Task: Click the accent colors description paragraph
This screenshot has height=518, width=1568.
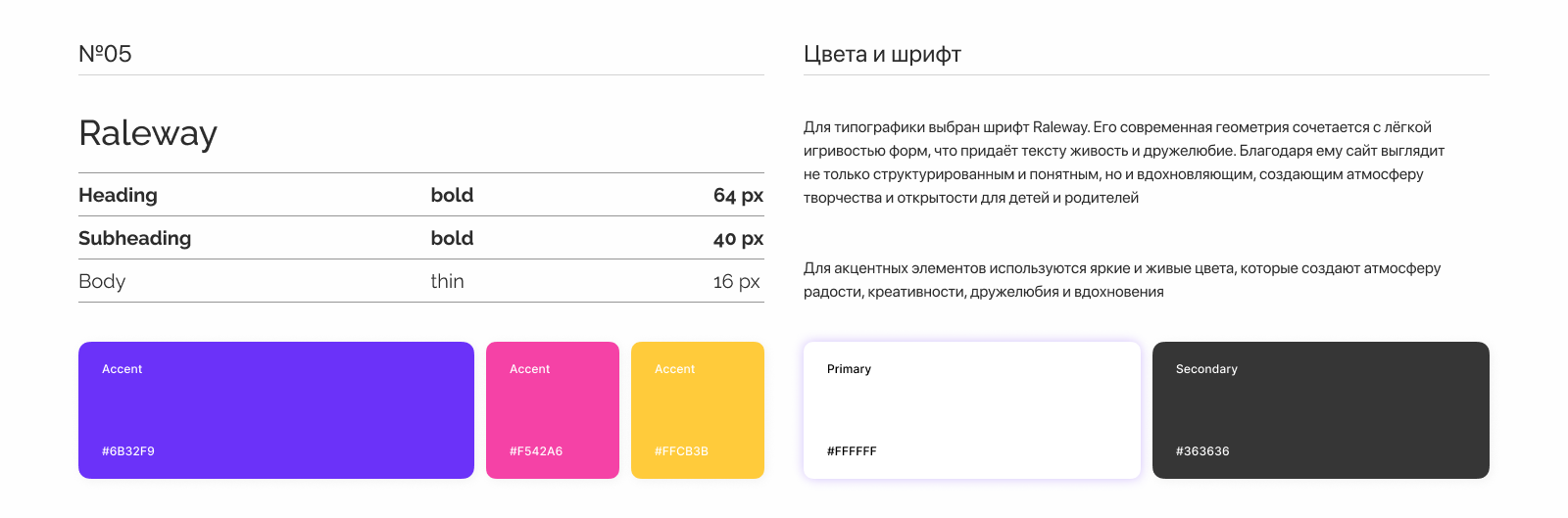Action: (x=1121, y=280)
